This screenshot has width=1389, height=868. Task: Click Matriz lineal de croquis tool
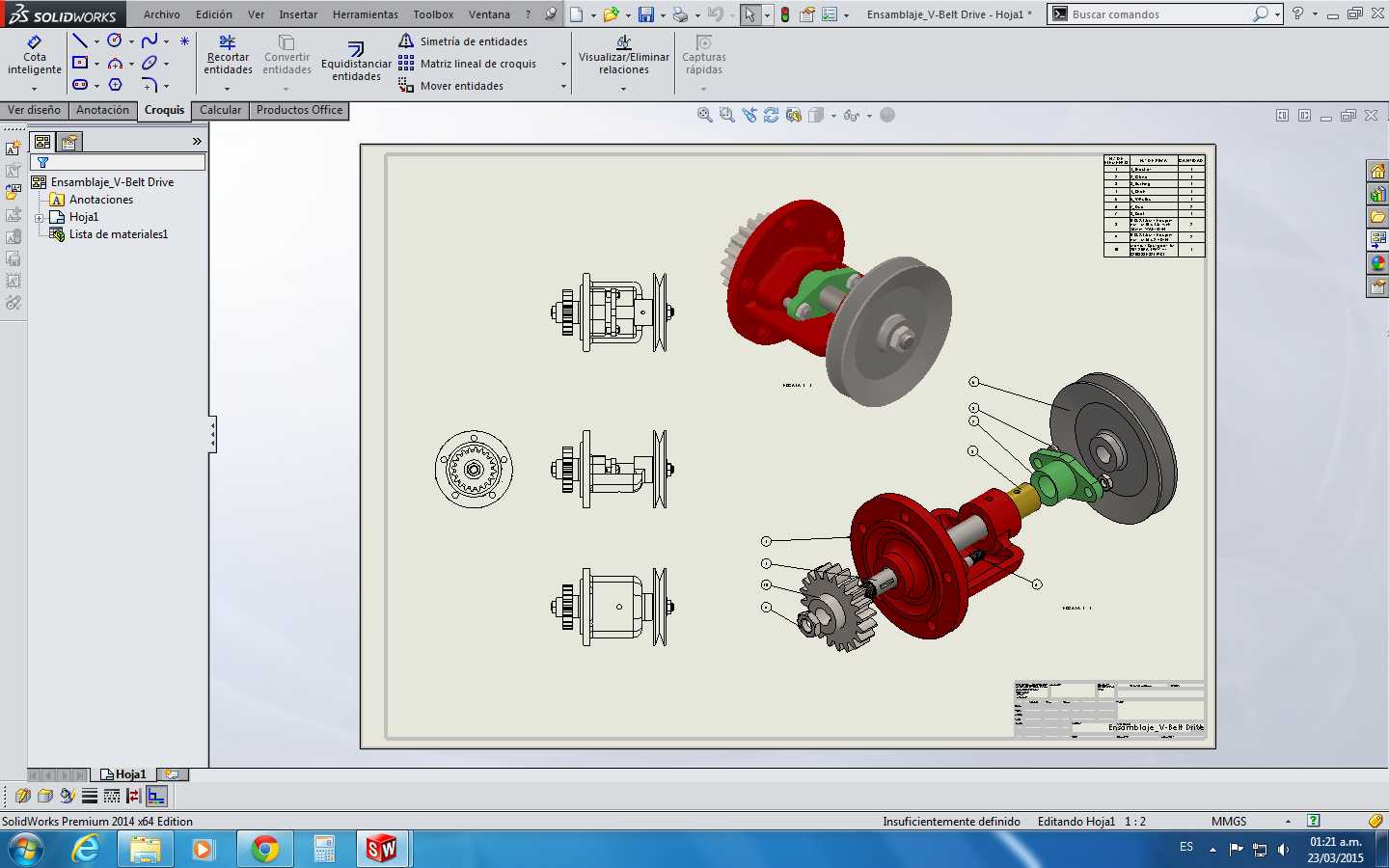pyautogui.click(x=468, y=64)
